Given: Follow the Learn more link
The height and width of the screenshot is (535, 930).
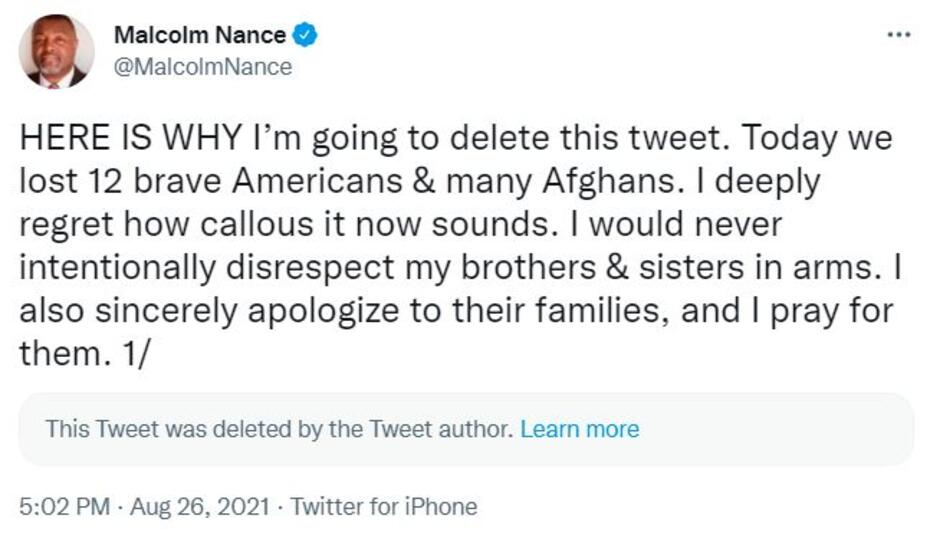Looking at the screenshot, I should (x=580, y=430).
